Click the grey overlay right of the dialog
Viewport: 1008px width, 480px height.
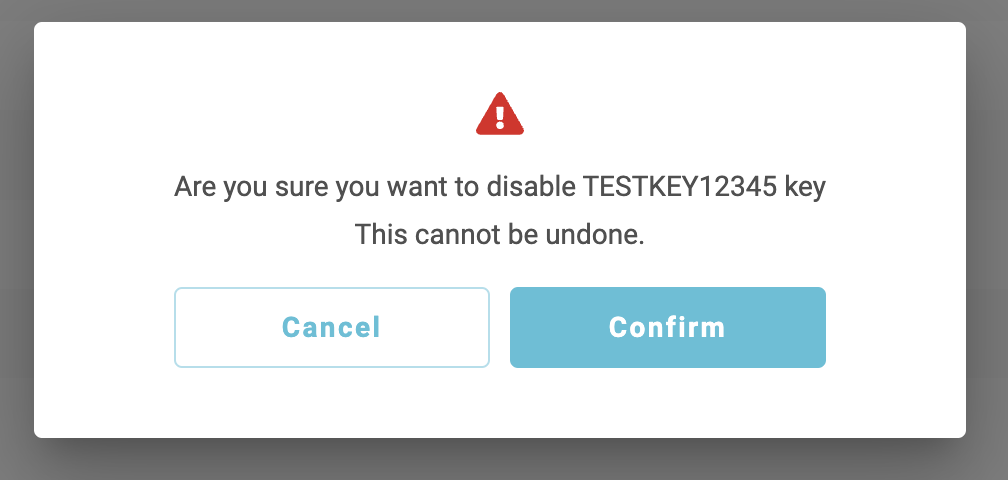click(x=987, y=240)
